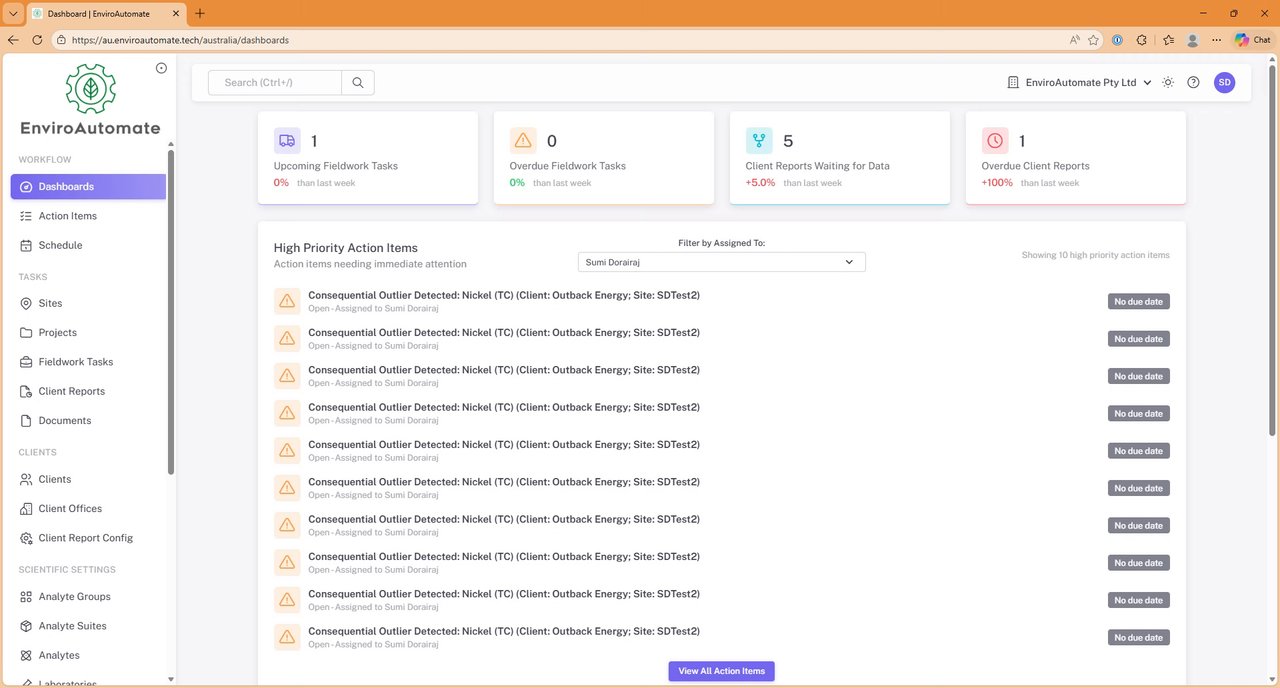
Task: Click the Analyte Suites cube icon
Action: pyautogui.click(x=26, y=626)
